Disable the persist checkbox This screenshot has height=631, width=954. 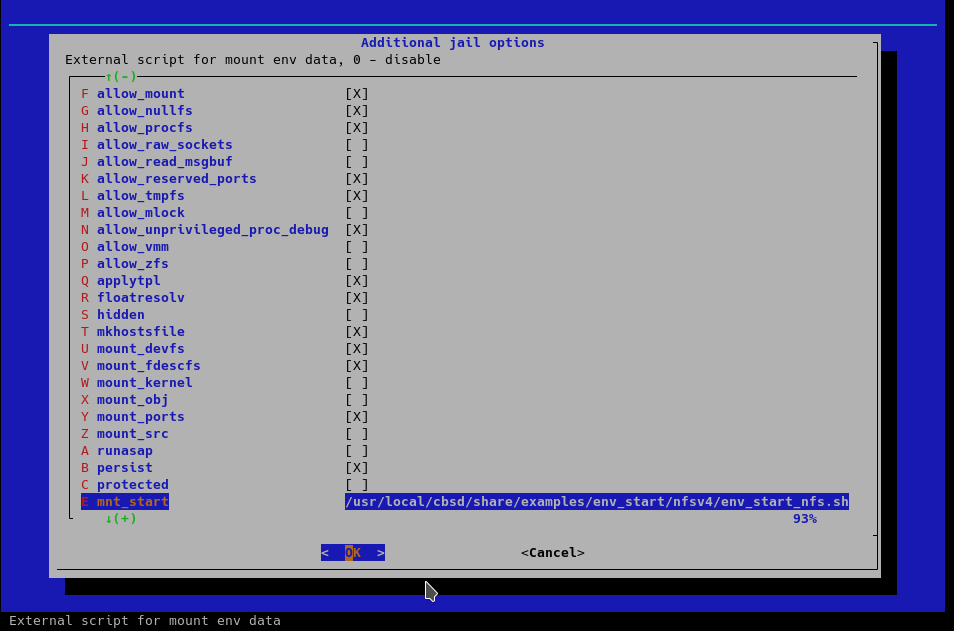pos(357,469)
